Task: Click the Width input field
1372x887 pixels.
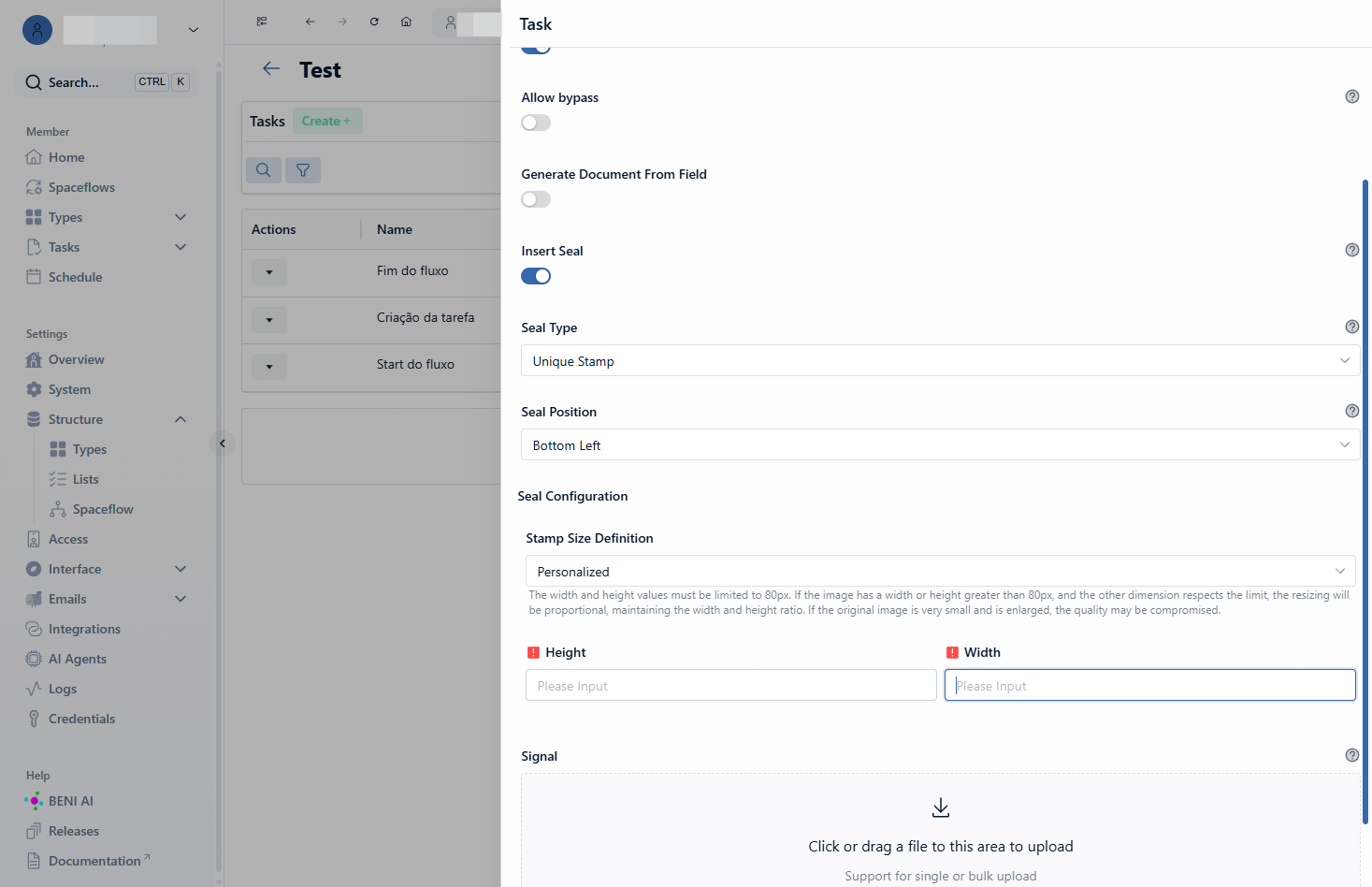Action: coord(1150,686)
